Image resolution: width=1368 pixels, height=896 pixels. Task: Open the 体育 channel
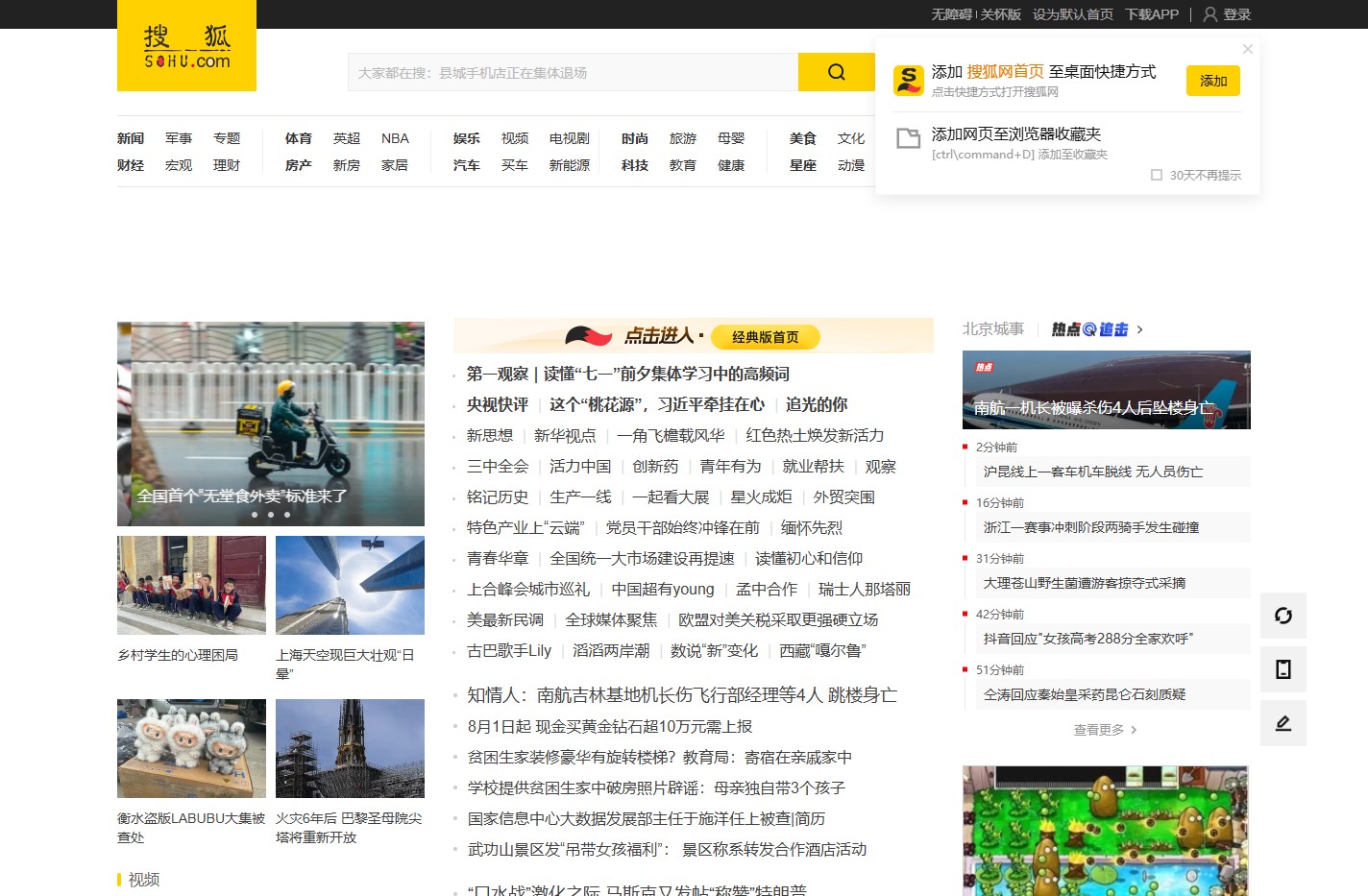click(x=299, y=138)
